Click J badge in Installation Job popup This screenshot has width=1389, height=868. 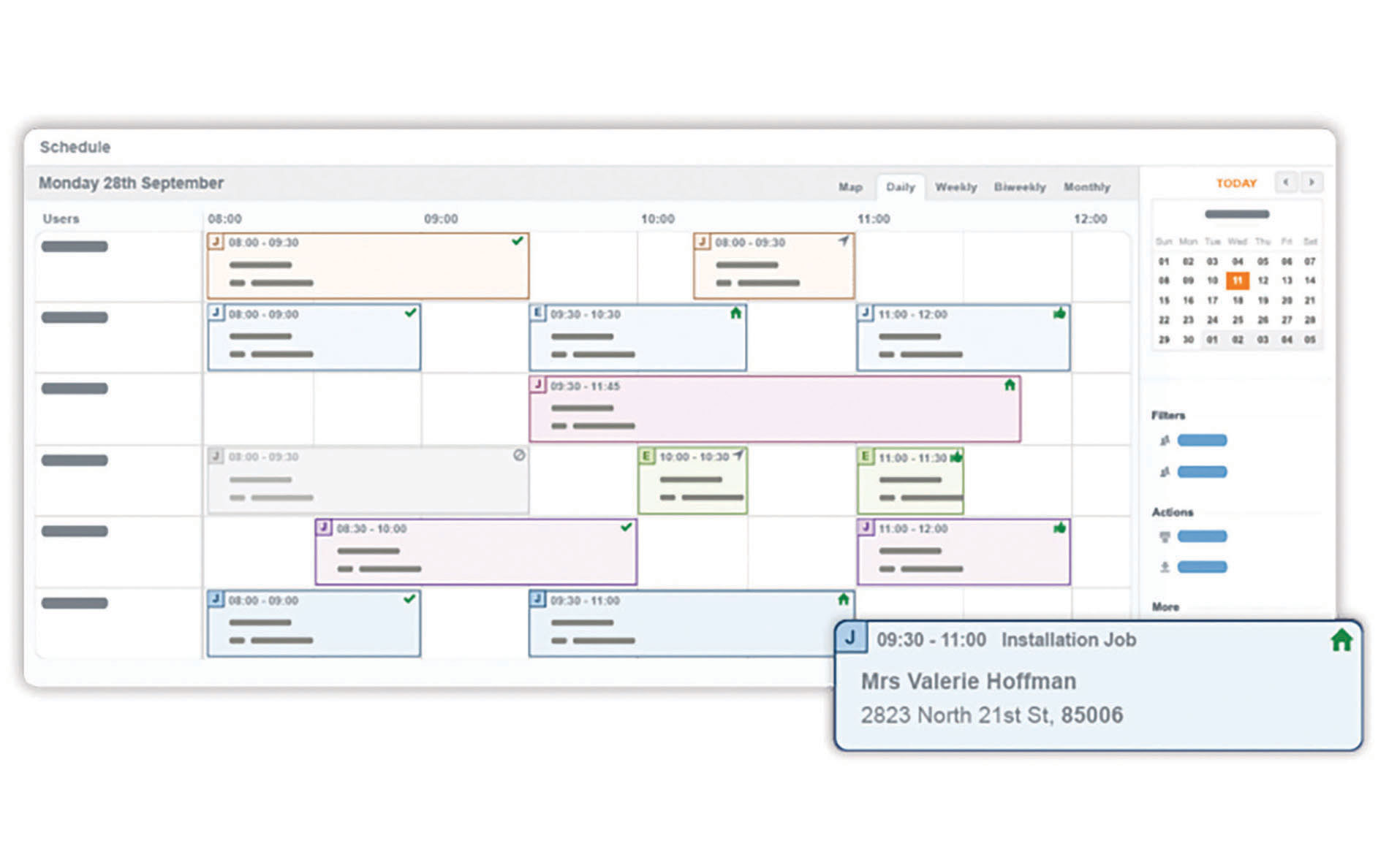pos(851,637)
